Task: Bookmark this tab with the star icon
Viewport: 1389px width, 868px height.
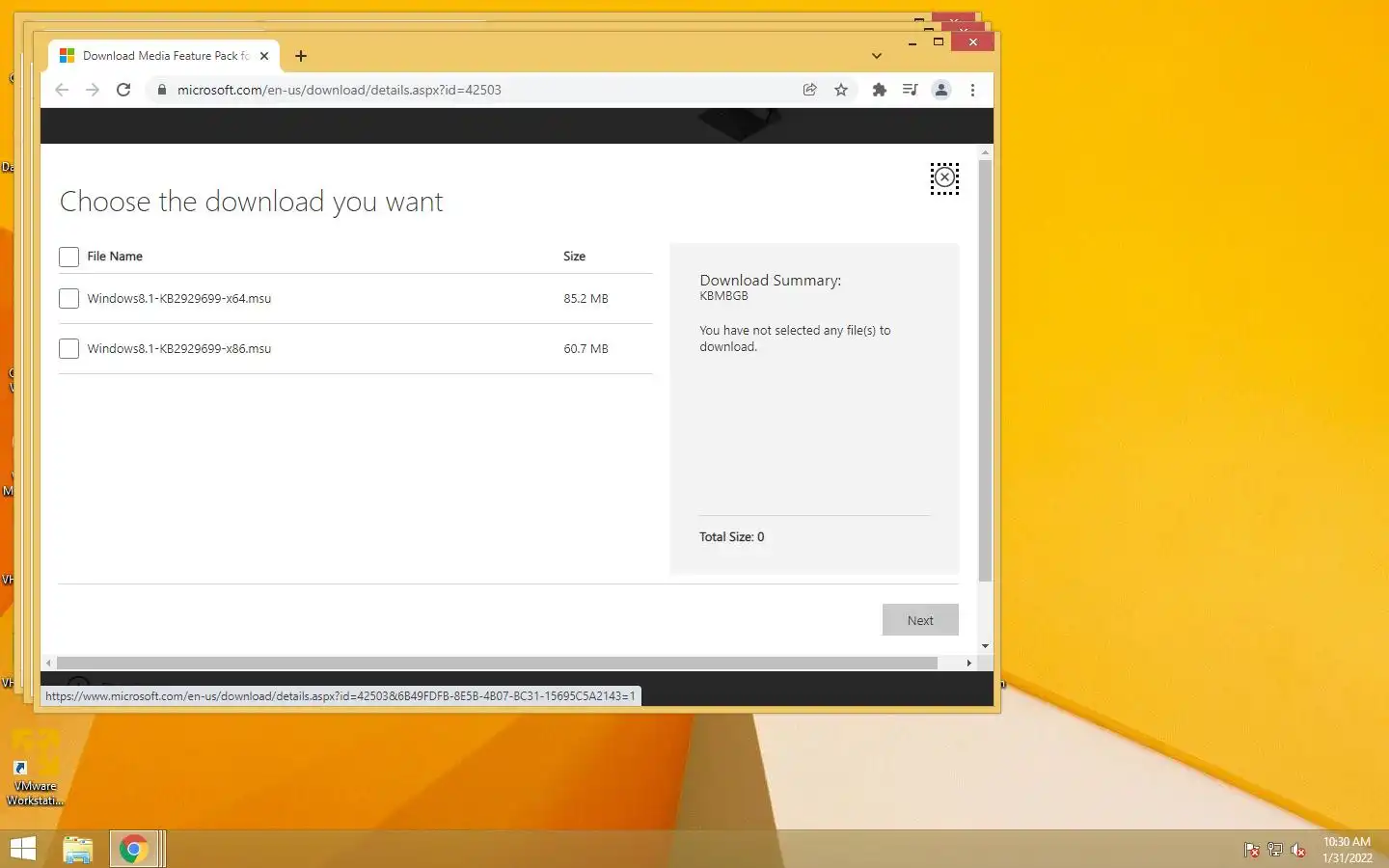Action: pos(841,90)
